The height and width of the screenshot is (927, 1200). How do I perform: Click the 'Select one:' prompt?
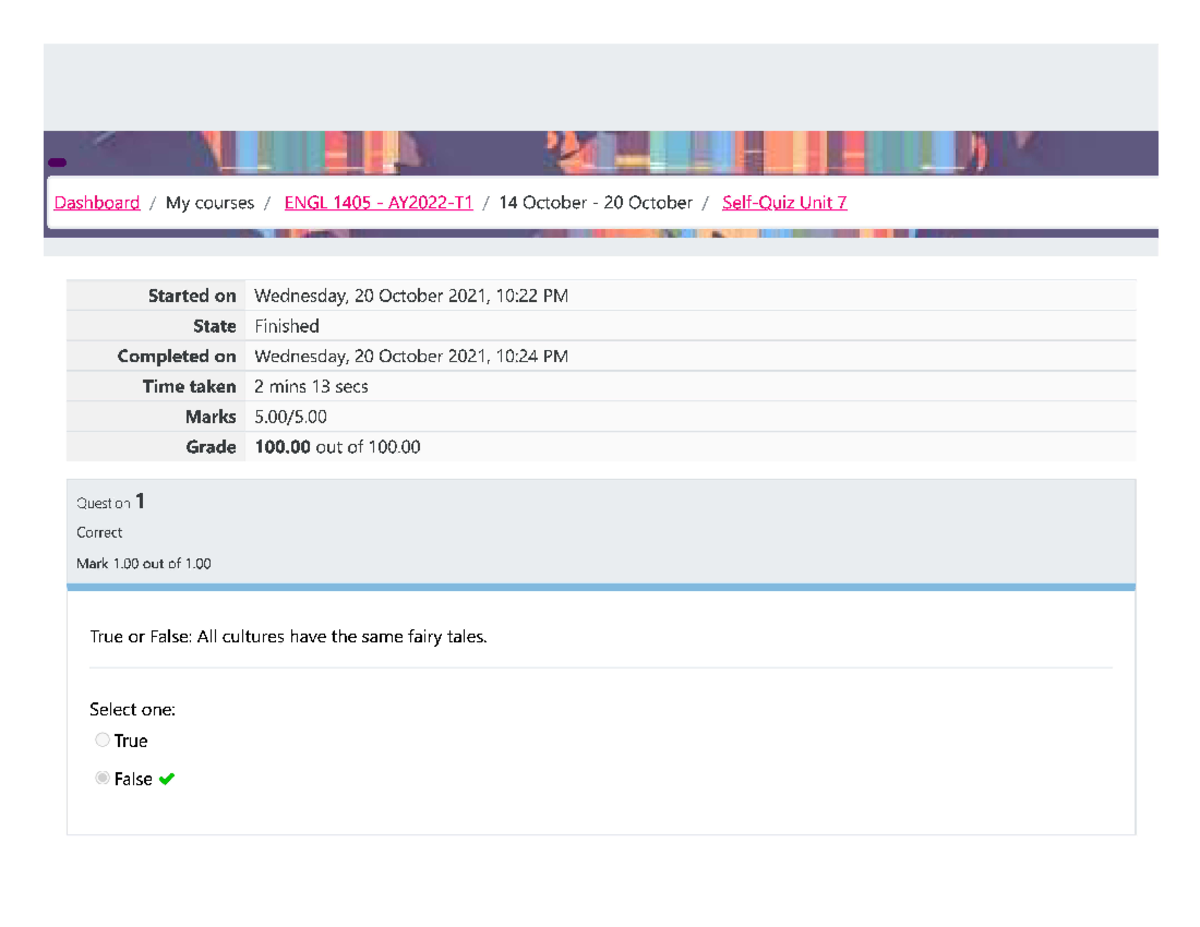[133, 709]
